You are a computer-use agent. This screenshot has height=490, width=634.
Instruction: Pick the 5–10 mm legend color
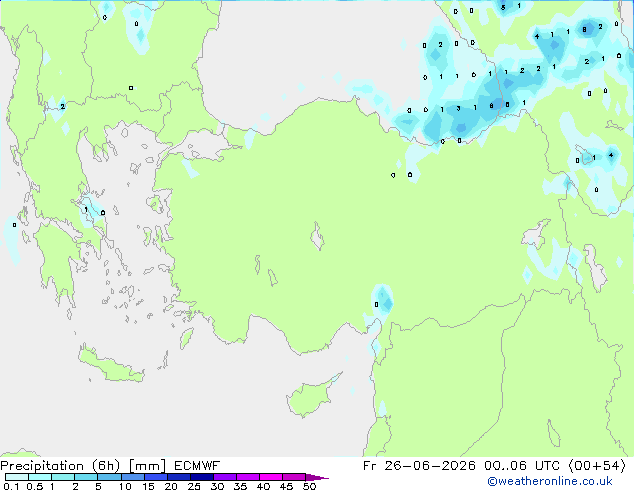coord(109,477)
